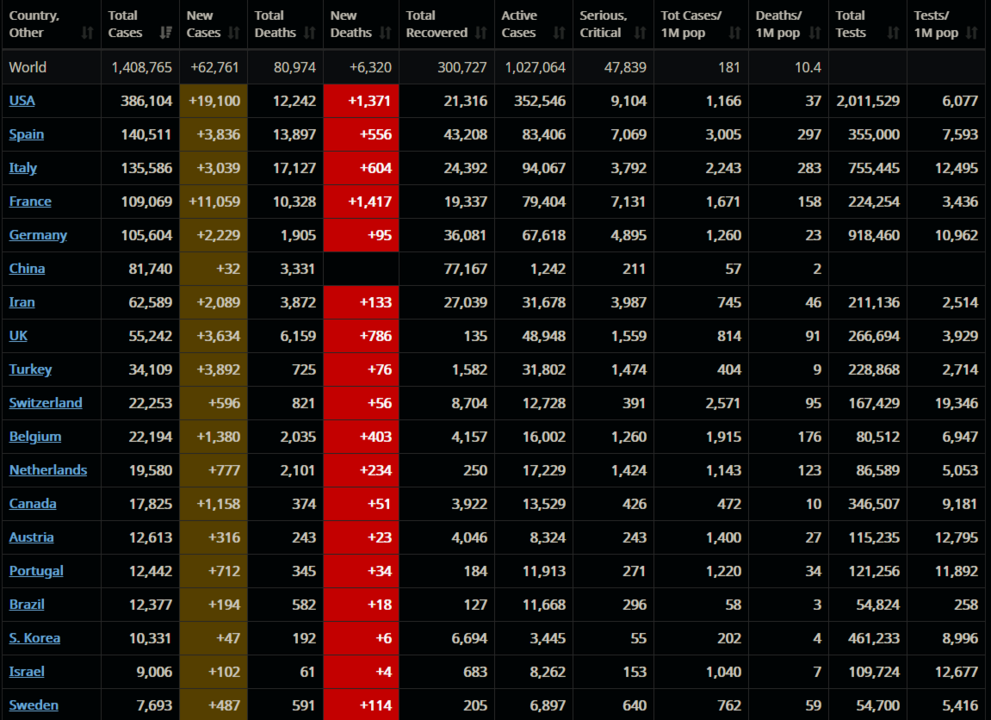The width and height of the screenshot is (991, 720).
Task: Select Belgium new deaths cell +403
Action: click(361, 436)
